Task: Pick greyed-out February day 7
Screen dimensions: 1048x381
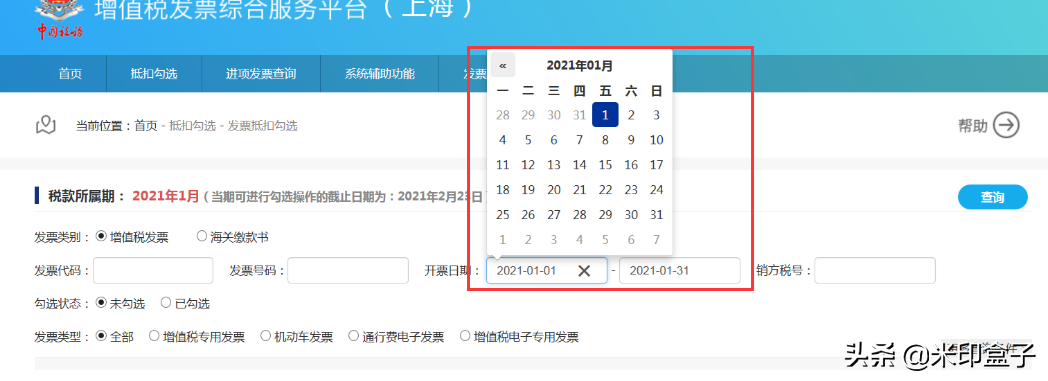Action: (x=656, y=240)
